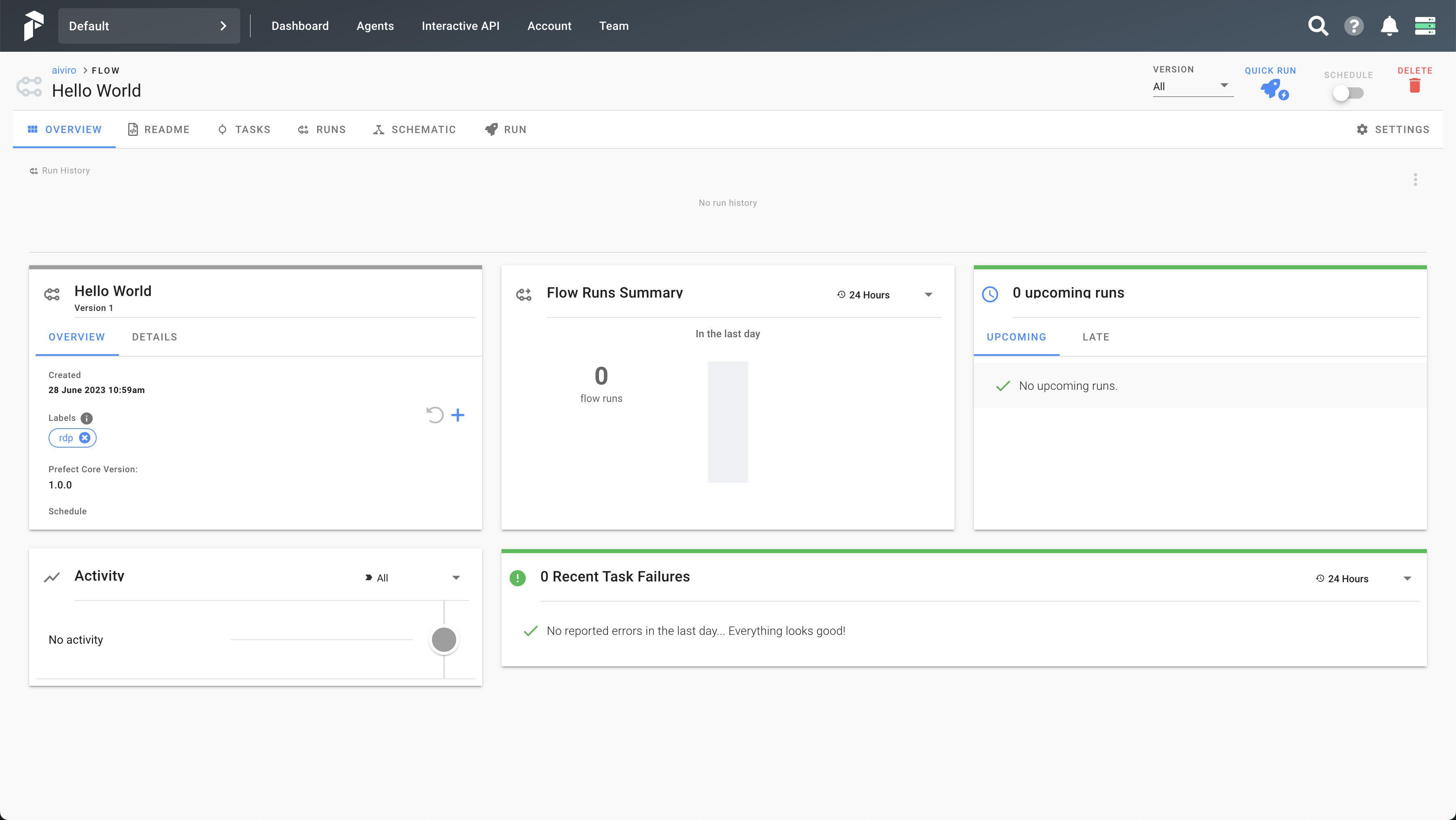
Task: Open the Run History three-dot menu
Action: [1415, 180]
